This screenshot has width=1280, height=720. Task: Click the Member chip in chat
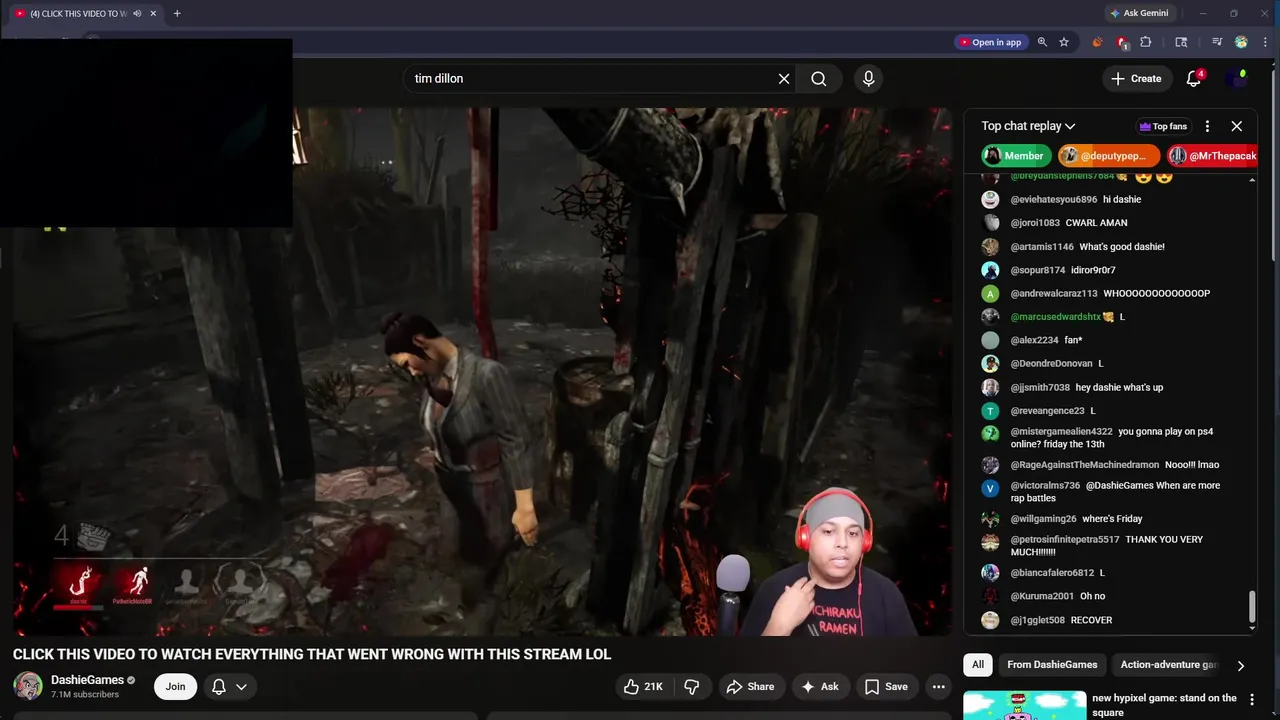1015,156
